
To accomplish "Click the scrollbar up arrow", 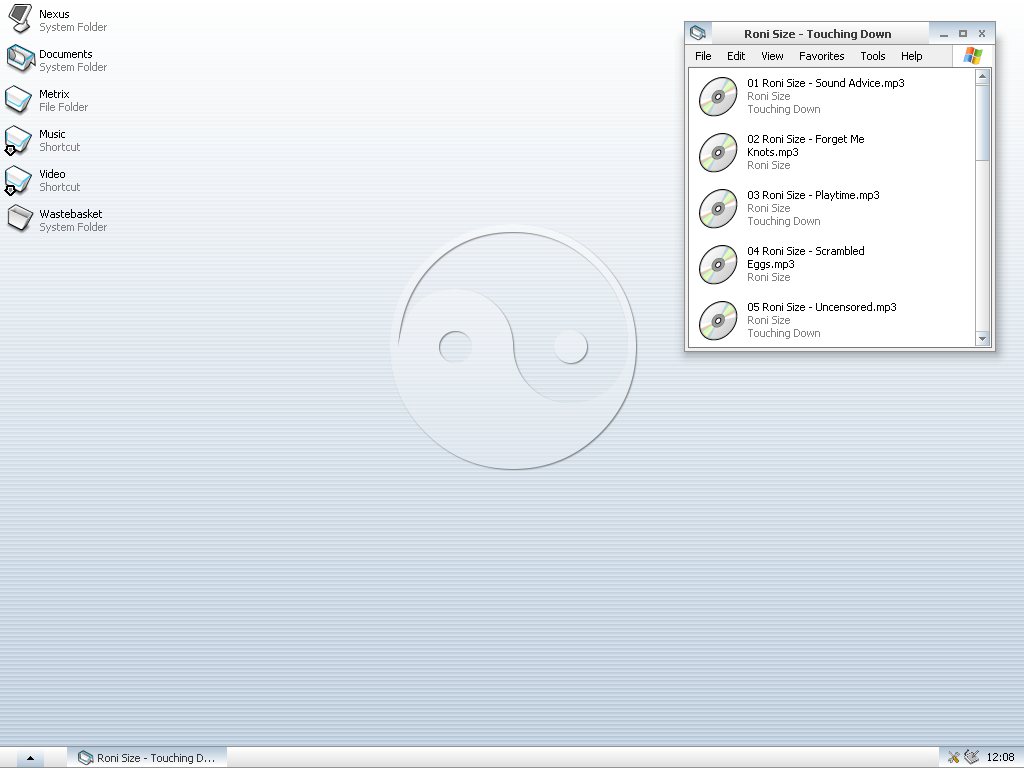I will pyautogui.click(x=982, y=76).
